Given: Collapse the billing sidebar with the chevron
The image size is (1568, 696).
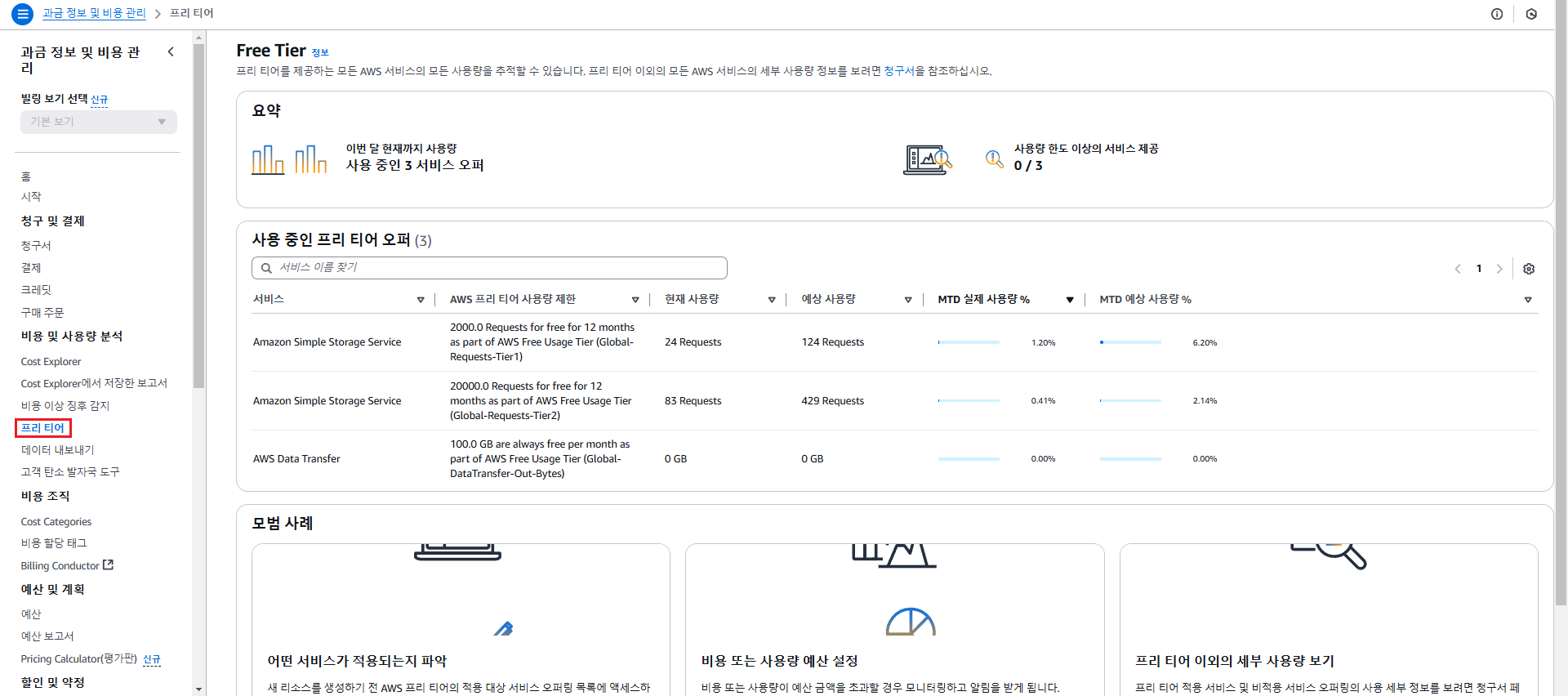Looking at the screenshot, I should 171,51.
